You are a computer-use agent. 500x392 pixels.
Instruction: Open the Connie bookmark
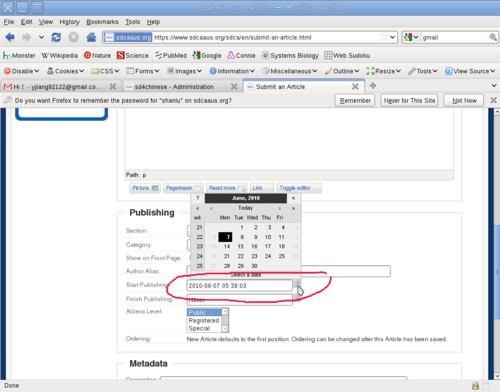coord(241,55)
